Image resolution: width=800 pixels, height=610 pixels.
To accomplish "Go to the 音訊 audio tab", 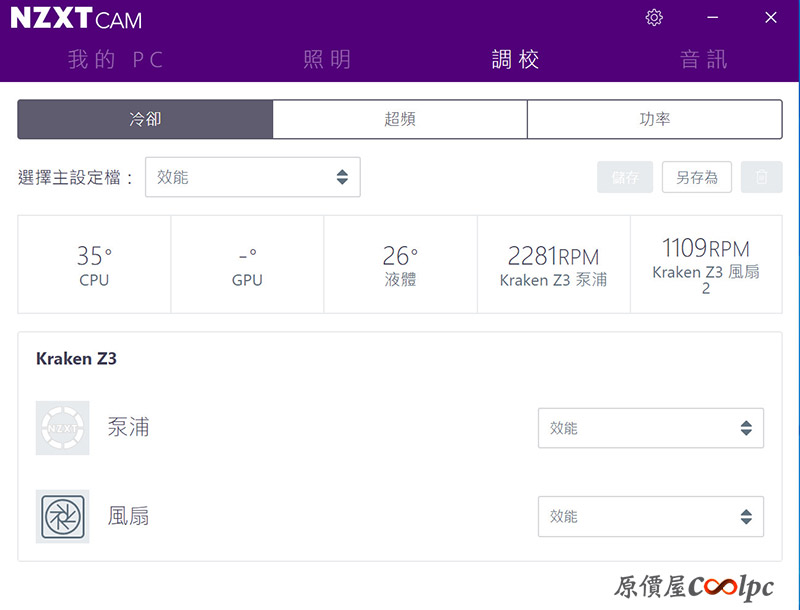I will coord(704,59).
